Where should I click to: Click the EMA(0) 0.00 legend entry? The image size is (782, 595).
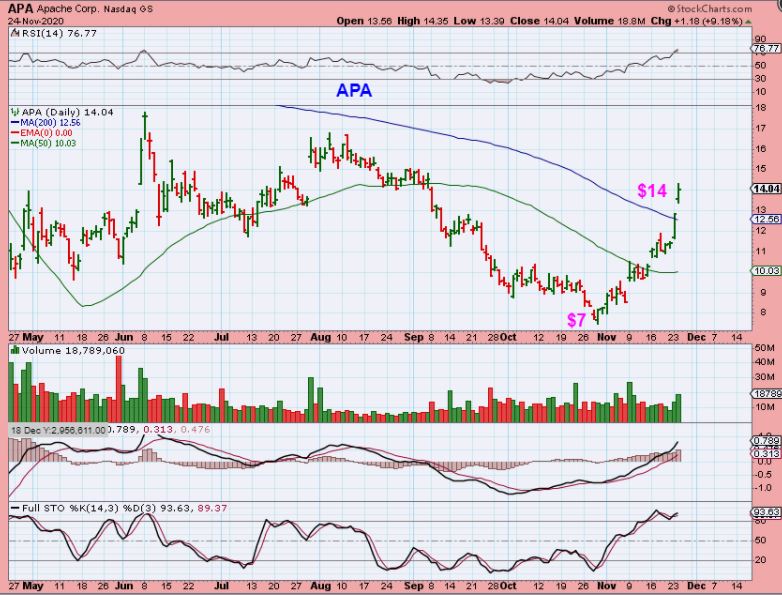coord(41,133)
